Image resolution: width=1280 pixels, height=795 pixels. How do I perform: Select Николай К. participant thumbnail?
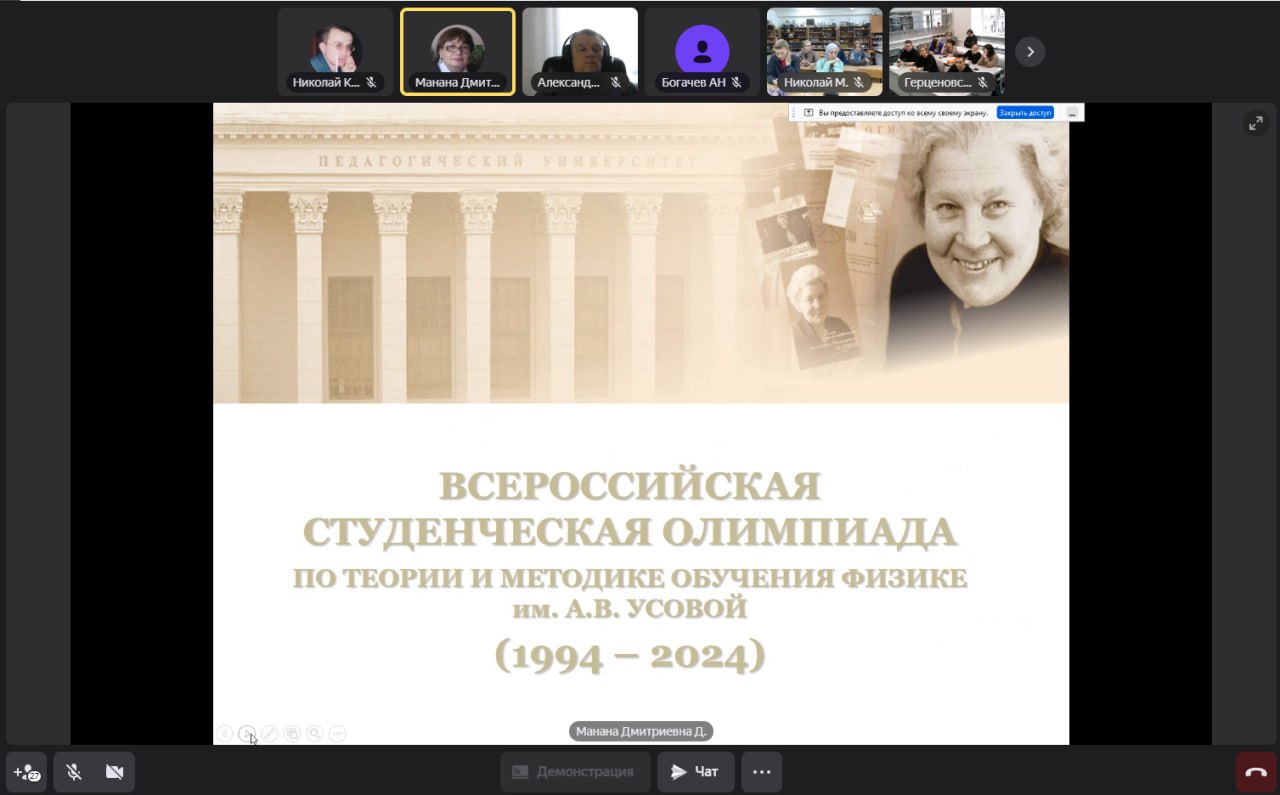[335, 52]
